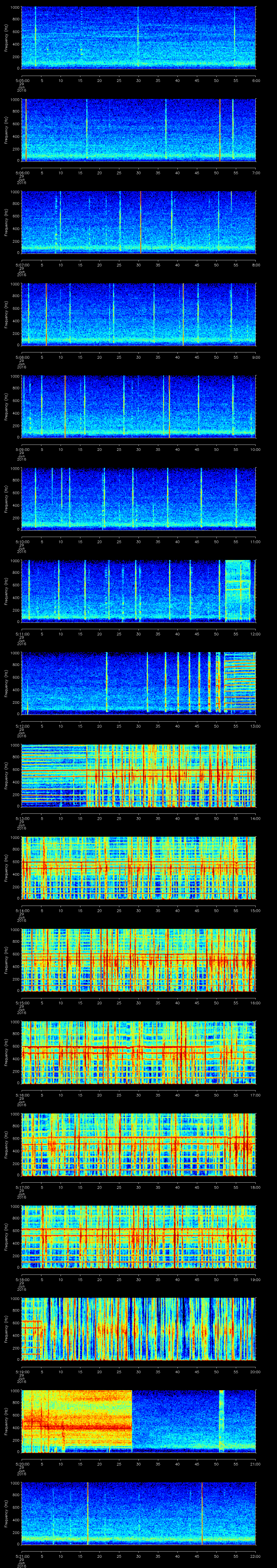The image size is (277, 1568).
Task: Choose the 5:20:00 spectrogram panel
Action: click(x=139, y=1421)
